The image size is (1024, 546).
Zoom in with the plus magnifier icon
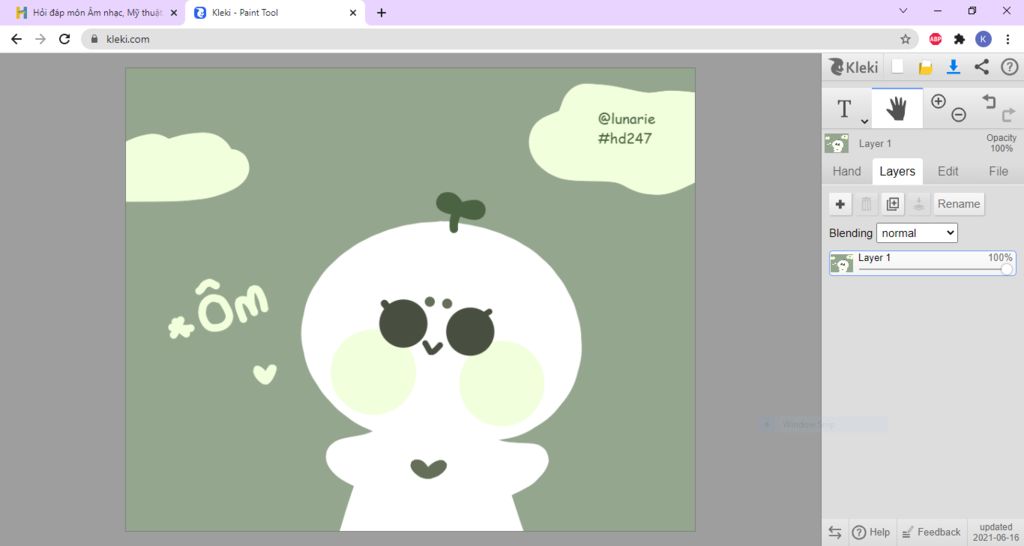(938, 101)
